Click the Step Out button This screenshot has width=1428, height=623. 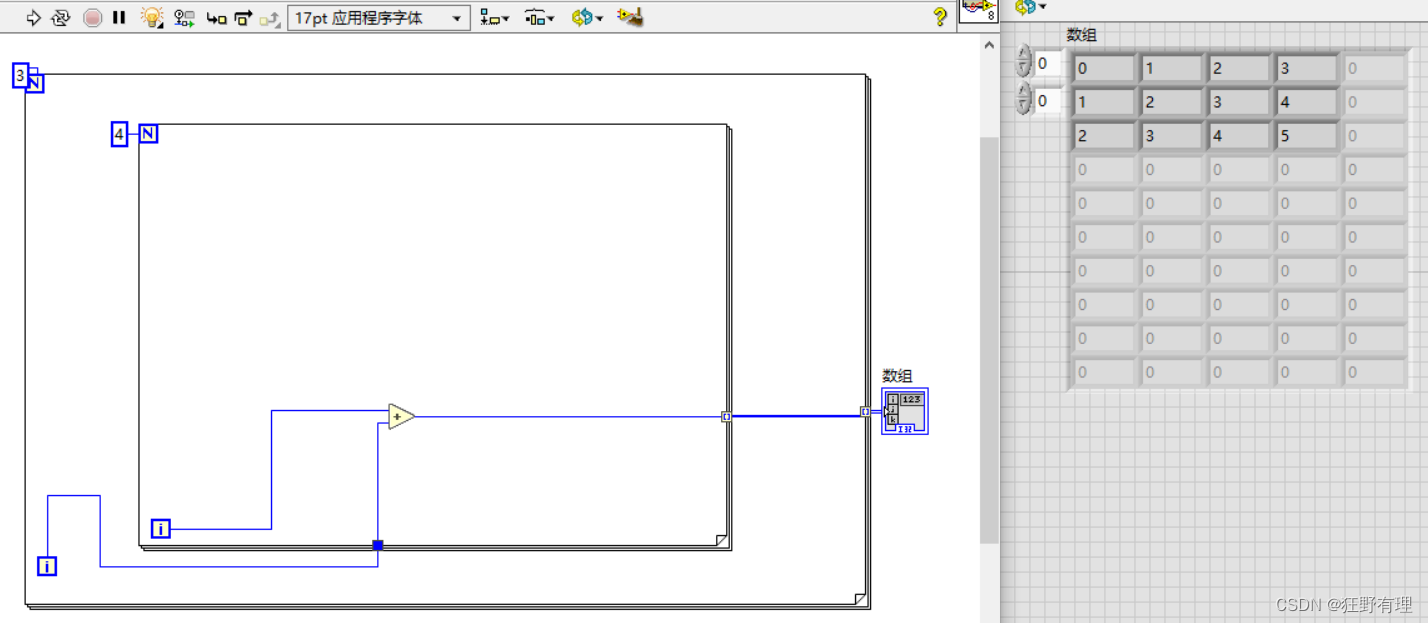[x=269, y=17]
